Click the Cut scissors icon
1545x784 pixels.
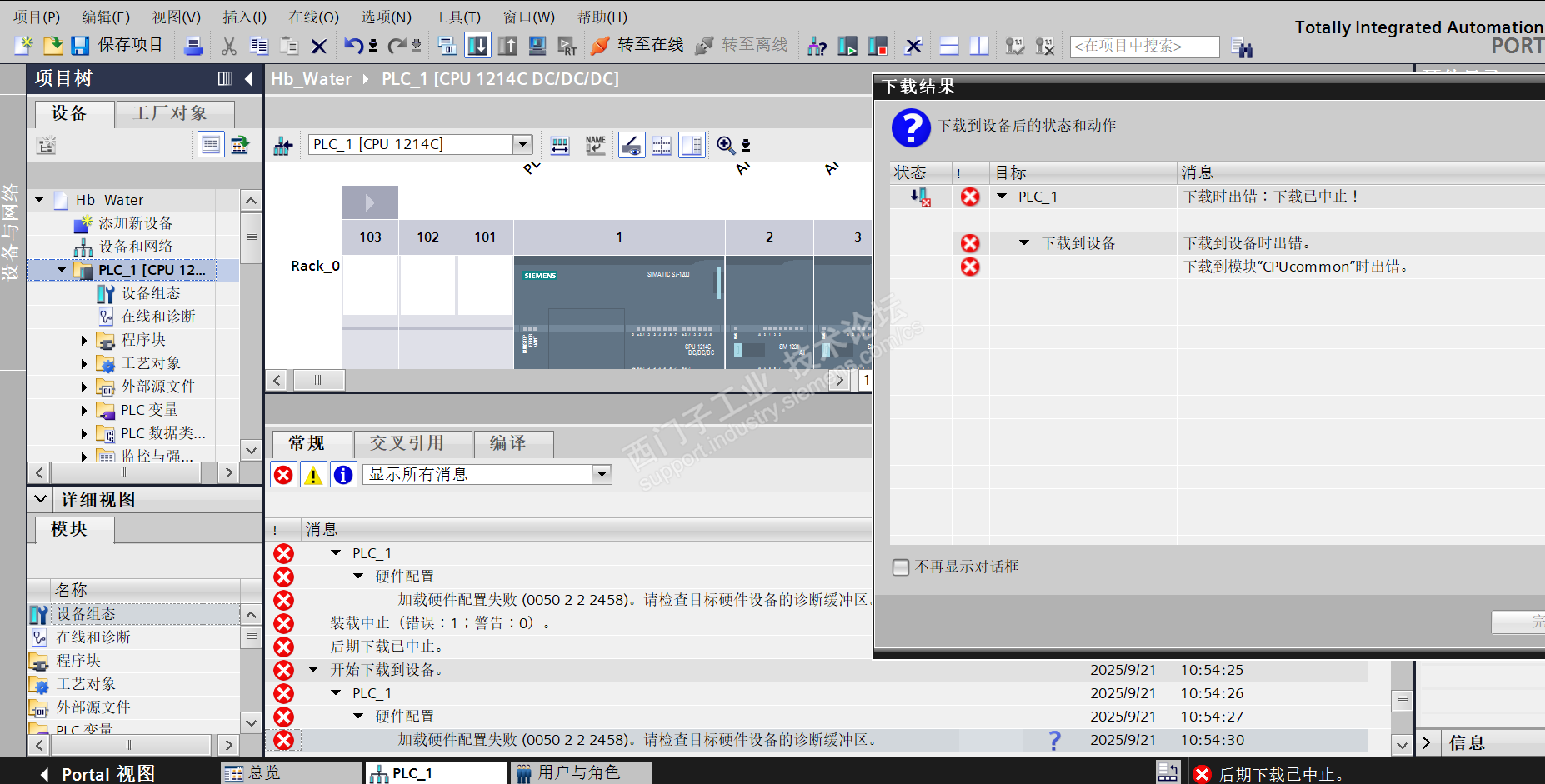pyautogui.click(x=229, y=46)
